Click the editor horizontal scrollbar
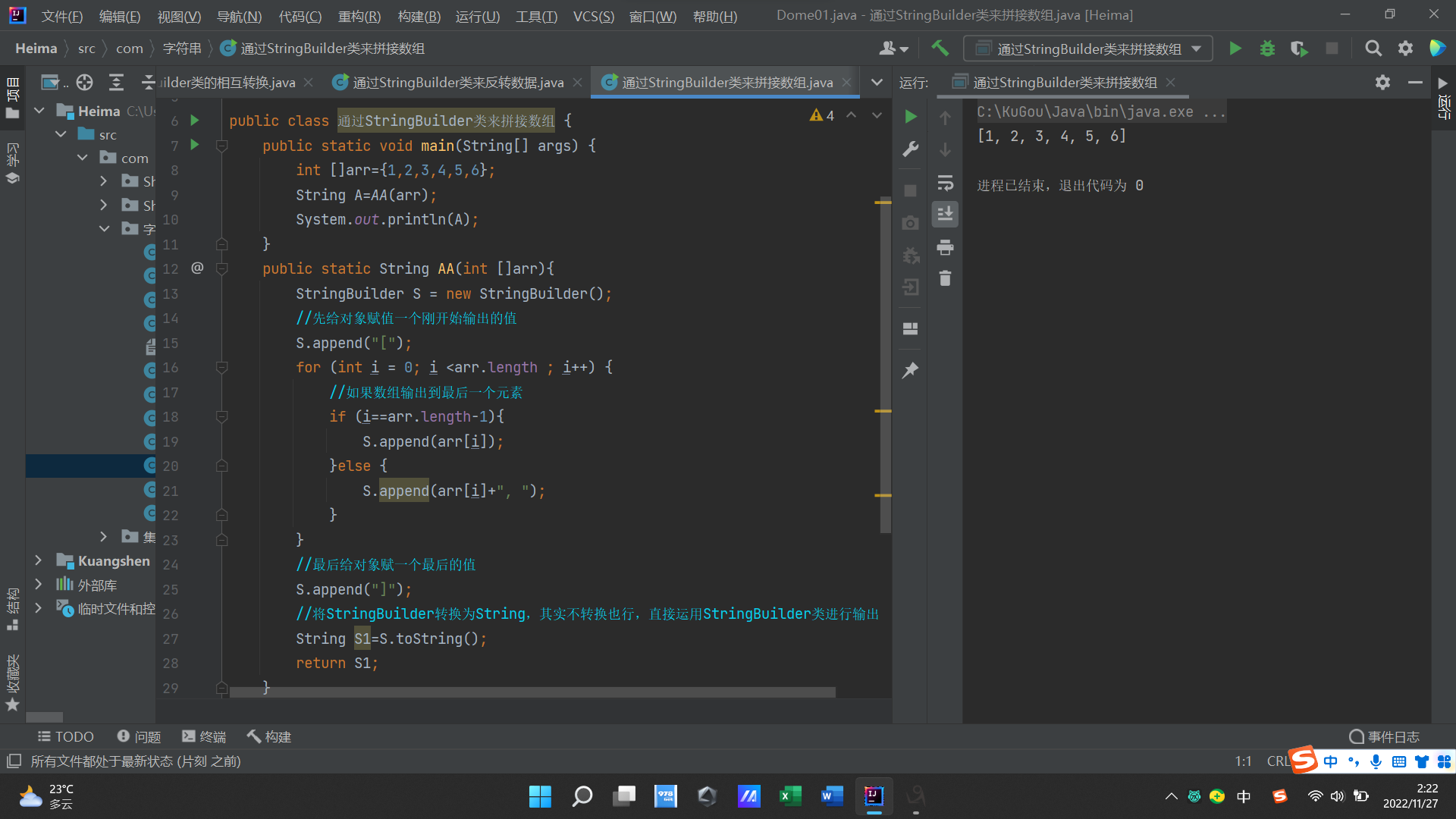 pos(531,692)
